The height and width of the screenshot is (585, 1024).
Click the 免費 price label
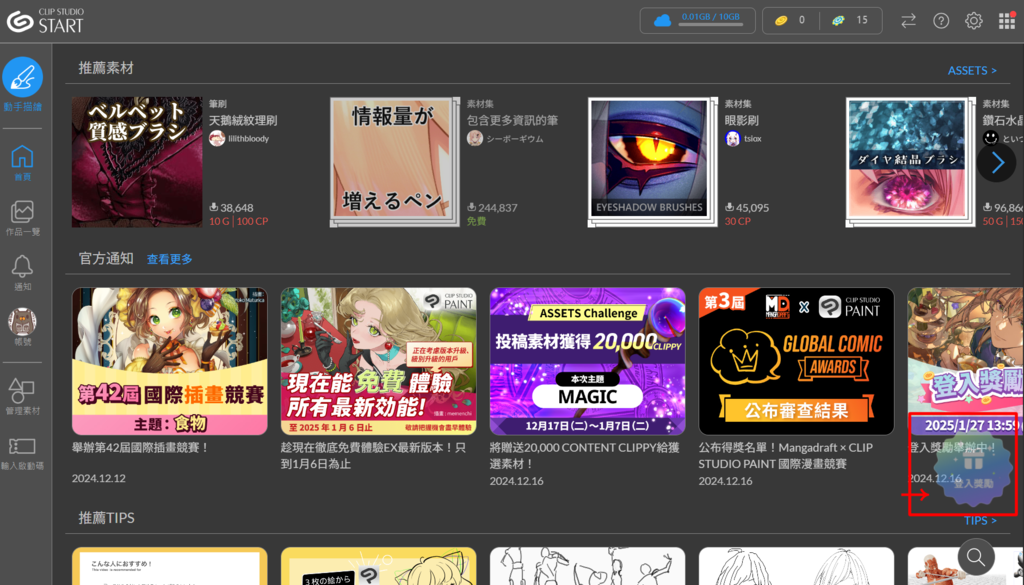click(477, 221)
